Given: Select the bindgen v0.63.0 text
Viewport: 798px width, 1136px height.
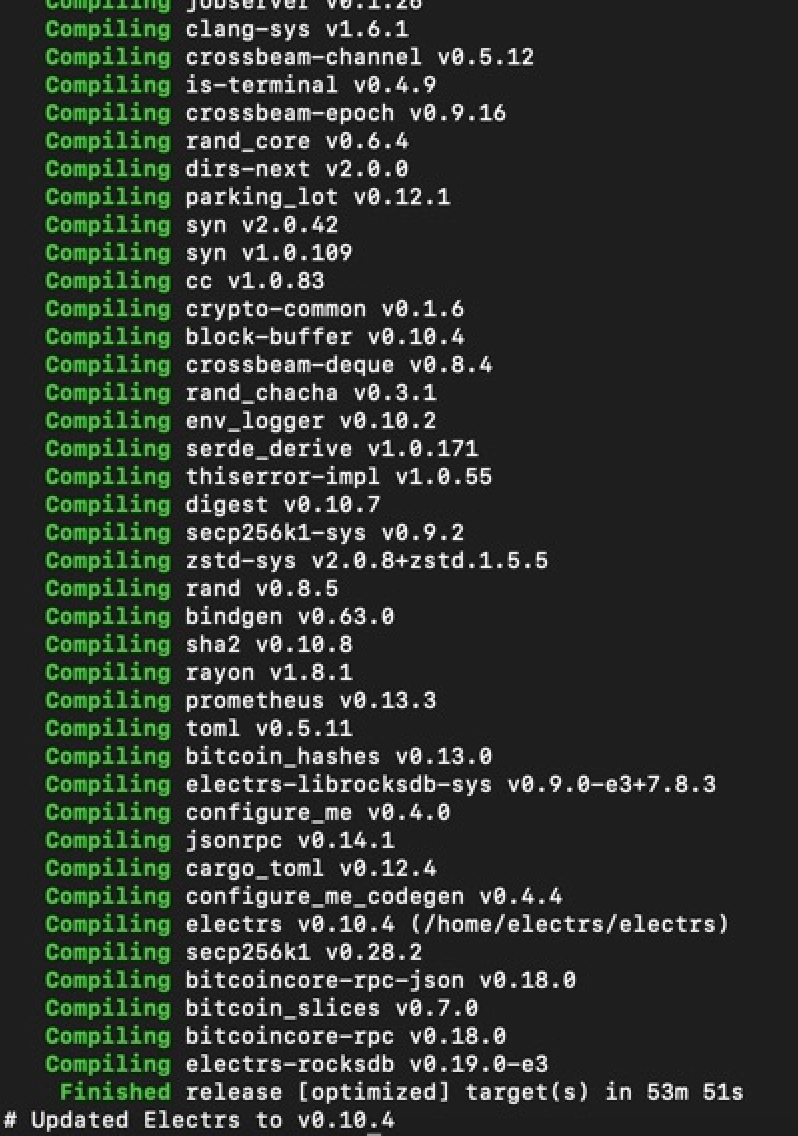Looking at the screenshot, I should click(x=290, y=617).
